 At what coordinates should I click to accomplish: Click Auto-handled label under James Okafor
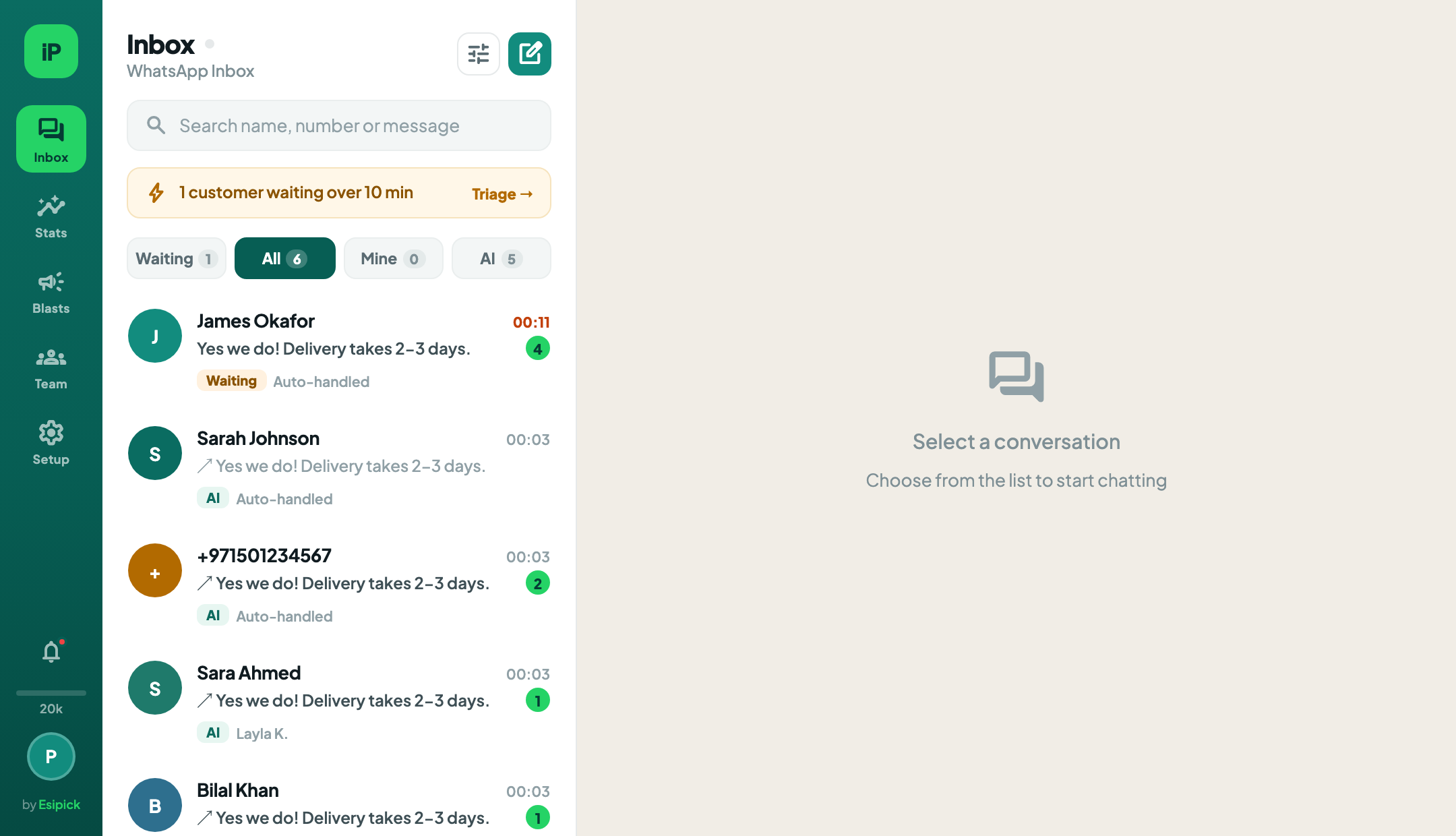click(x=321, y=382)
